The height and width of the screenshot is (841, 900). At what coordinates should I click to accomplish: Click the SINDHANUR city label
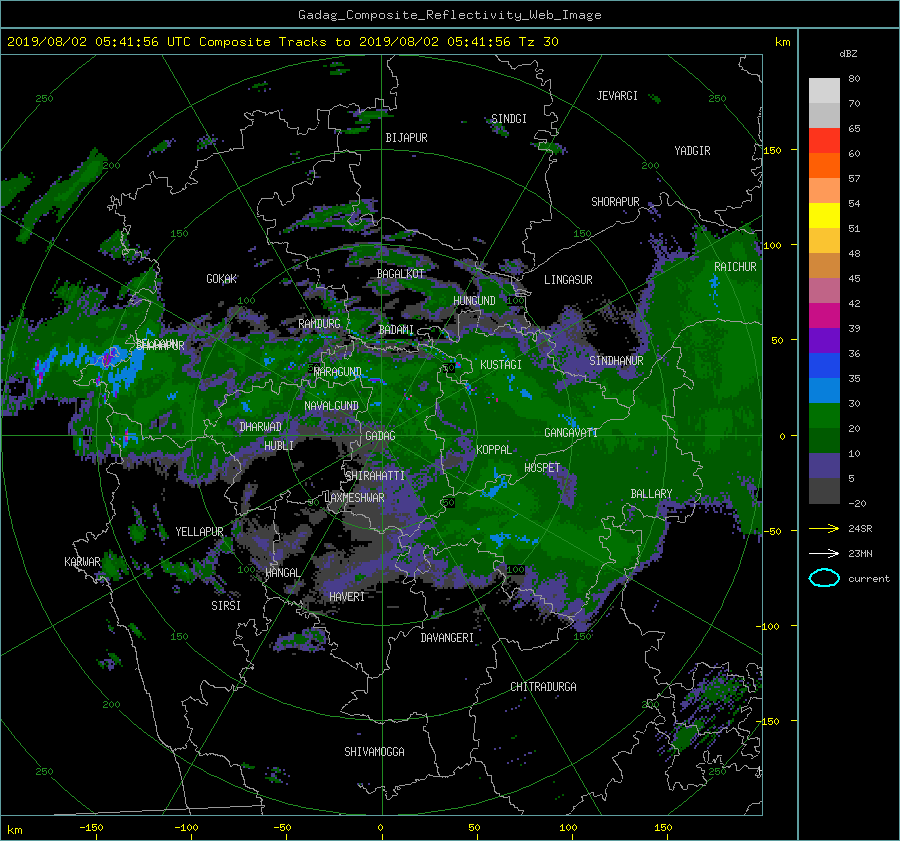tap(616, 361)
